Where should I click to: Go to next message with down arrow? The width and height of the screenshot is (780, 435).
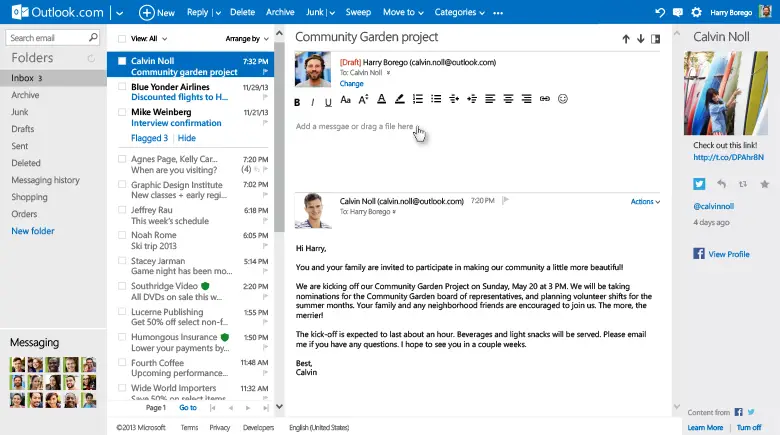click(x=641, y=39)
